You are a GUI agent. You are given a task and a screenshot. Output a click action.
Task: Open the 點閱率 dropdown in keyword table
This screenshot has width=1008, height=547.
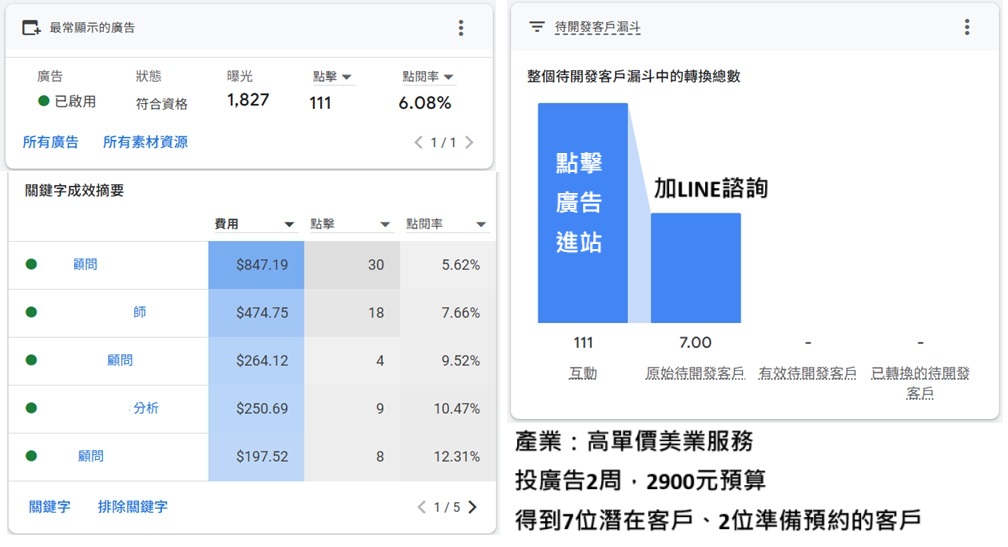point(481,225)
